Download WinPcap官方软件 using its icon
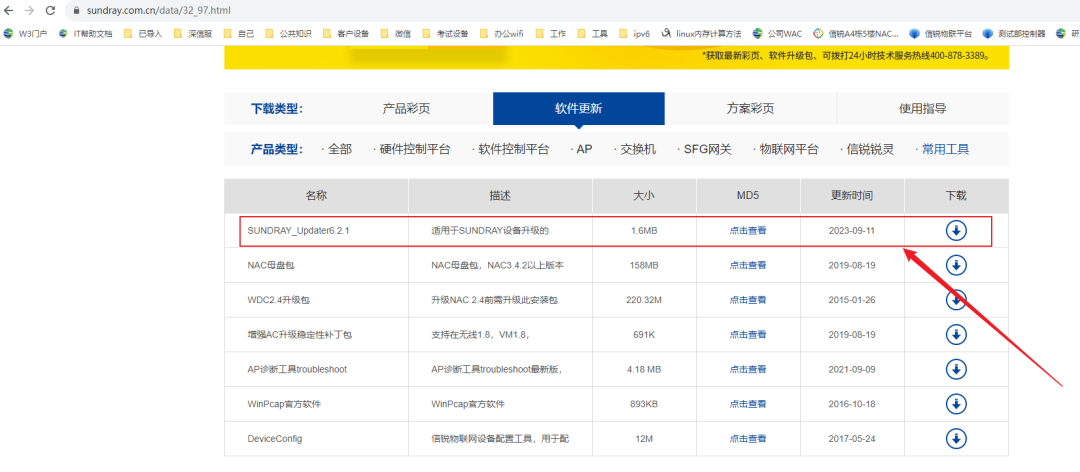The width and height of the screenshot is (1080, 472). [x=956, y=404]
